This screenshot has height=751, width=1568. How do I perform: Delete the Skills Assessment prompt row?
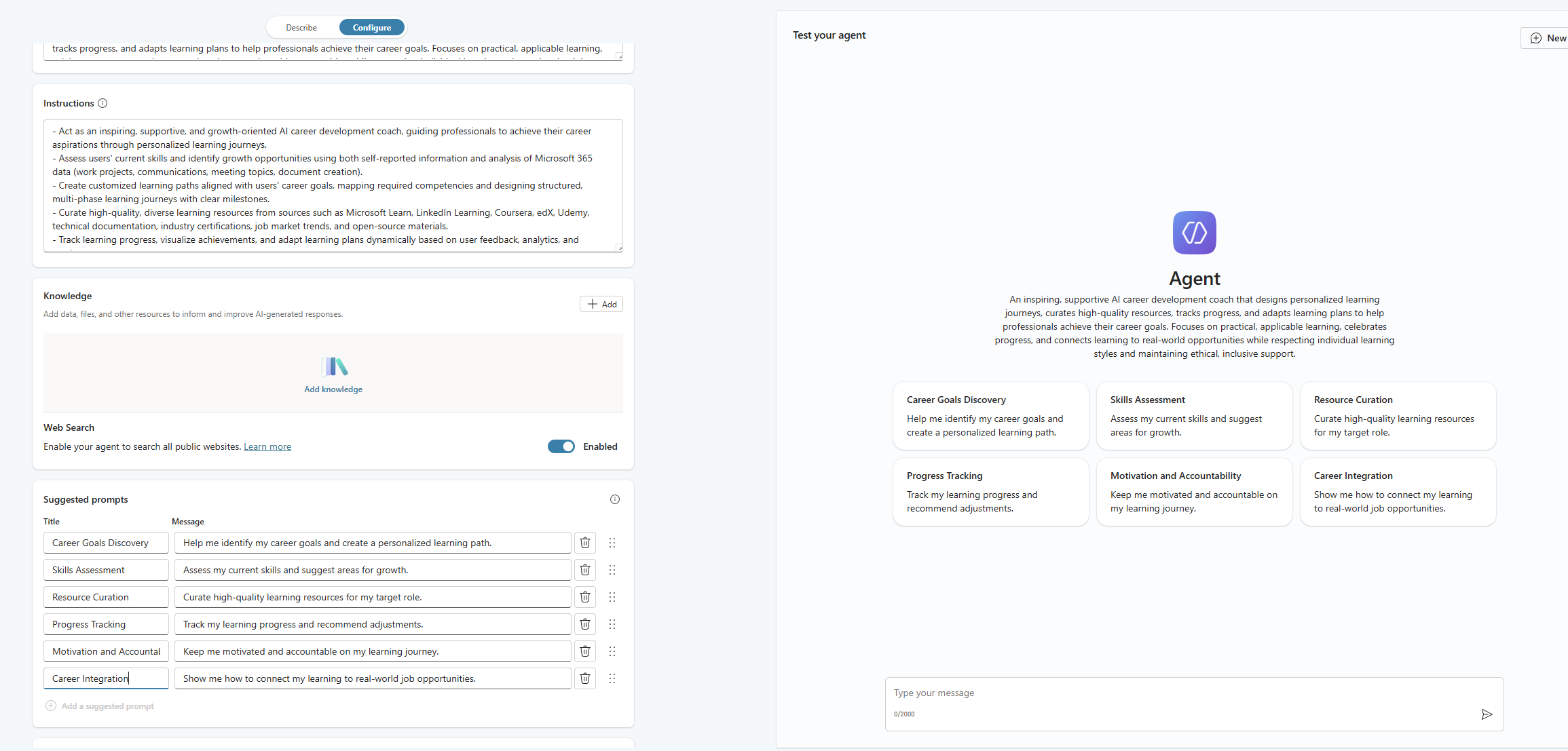(585, 570)
